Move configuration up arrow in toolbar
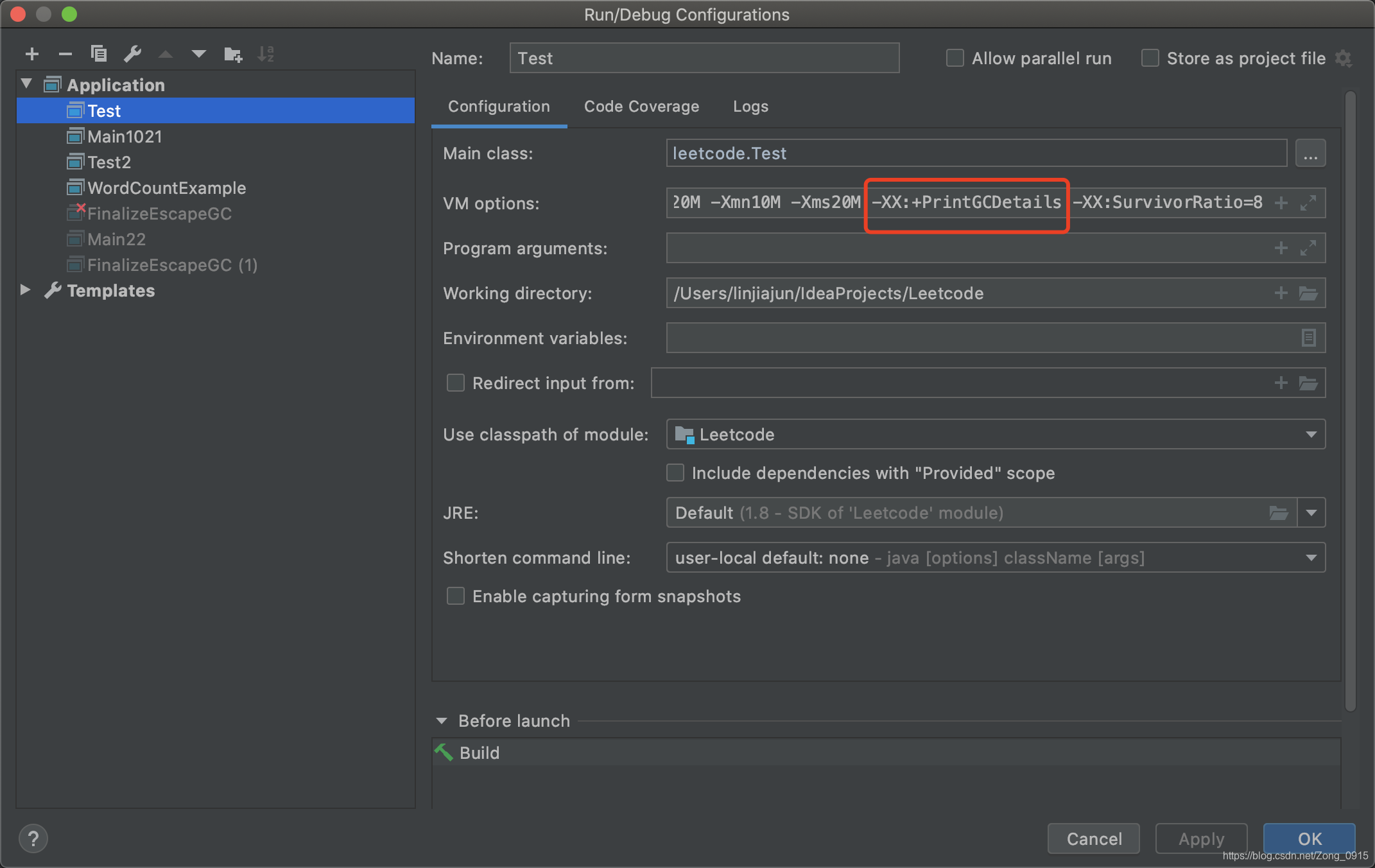 [x=166, y=54]
